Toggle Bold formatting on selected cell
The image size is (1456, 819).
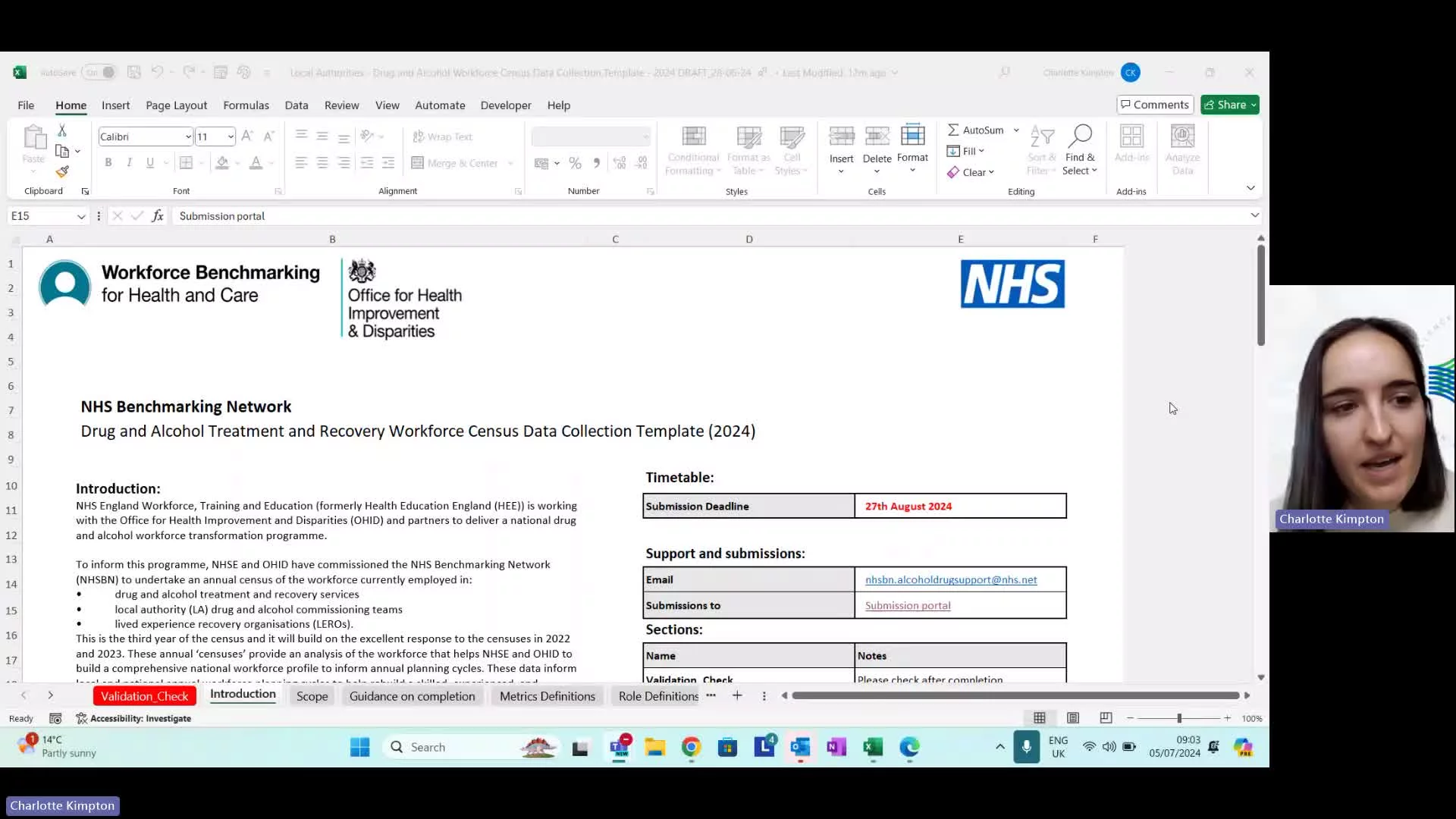pyautogui.click(x=108, y=162)
